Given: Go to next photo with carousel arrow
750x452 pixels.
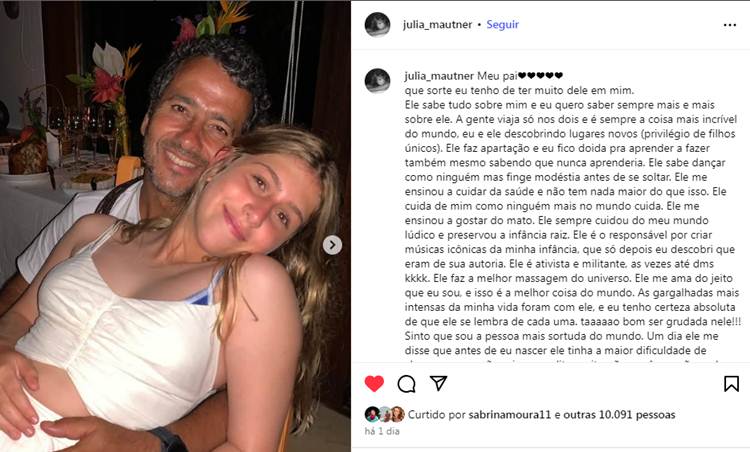Looking at the screenshot, I should [x=332, y=245].
